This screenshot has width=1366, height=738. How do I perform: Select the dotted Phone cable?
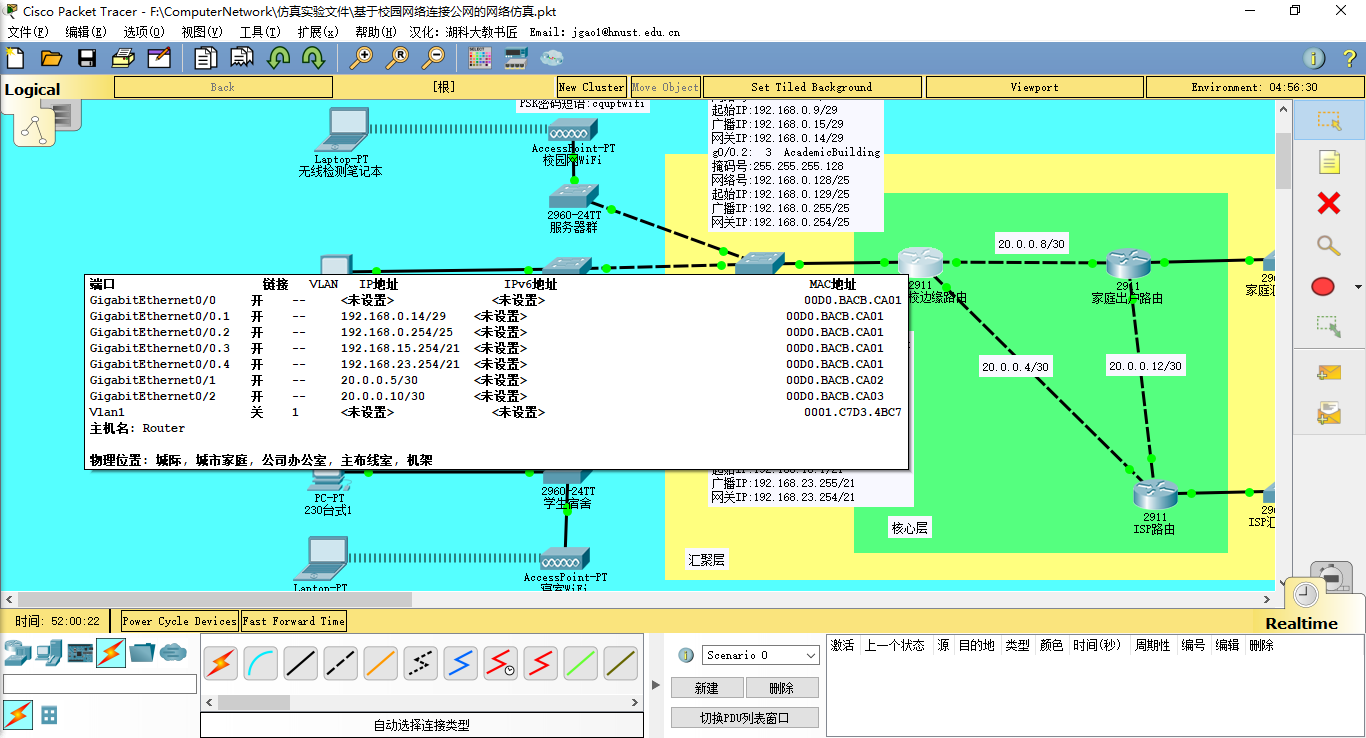coord(421,662)
